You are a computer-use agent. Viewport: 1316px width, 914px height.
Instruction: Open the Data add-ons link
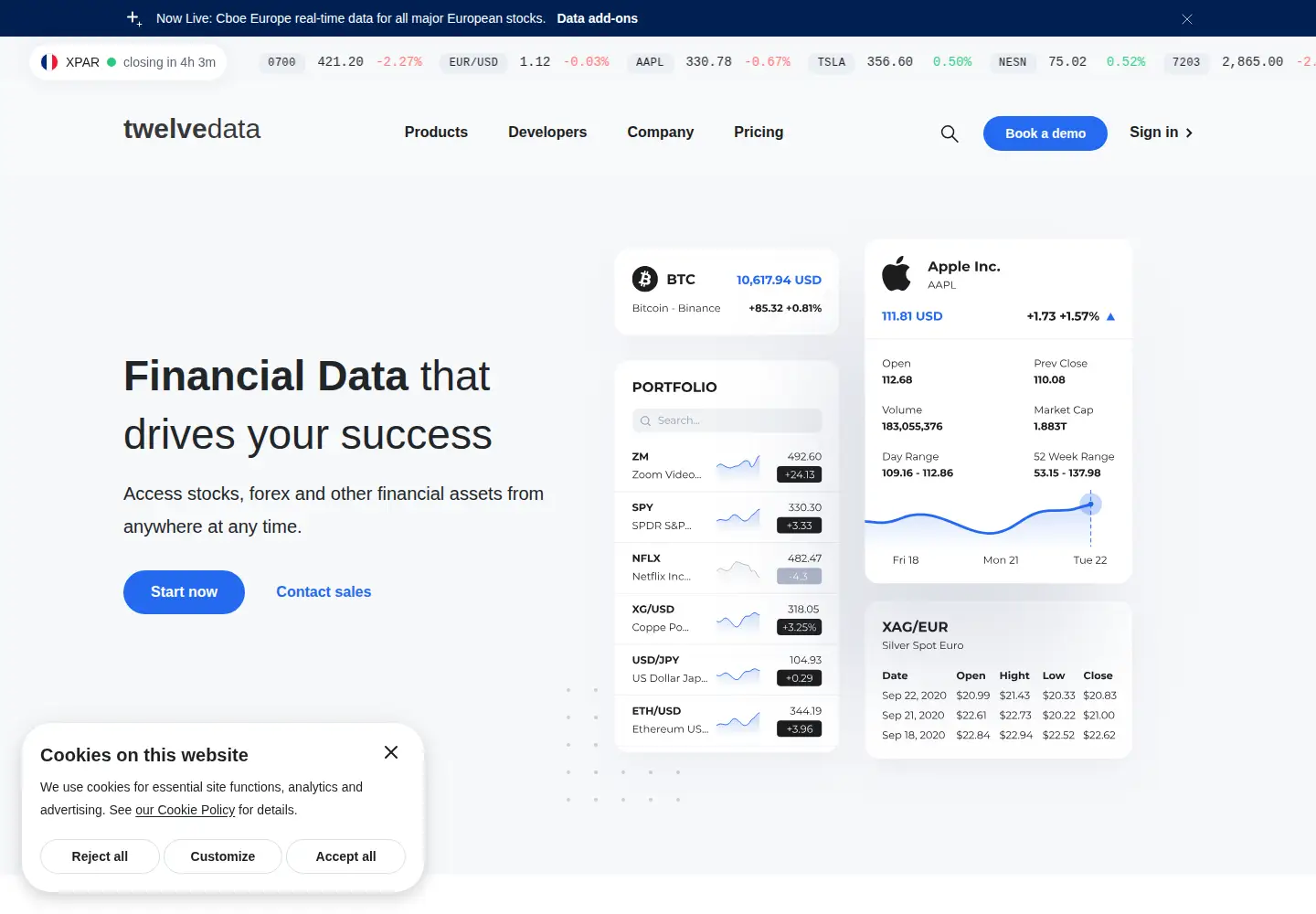coord(598,18)
